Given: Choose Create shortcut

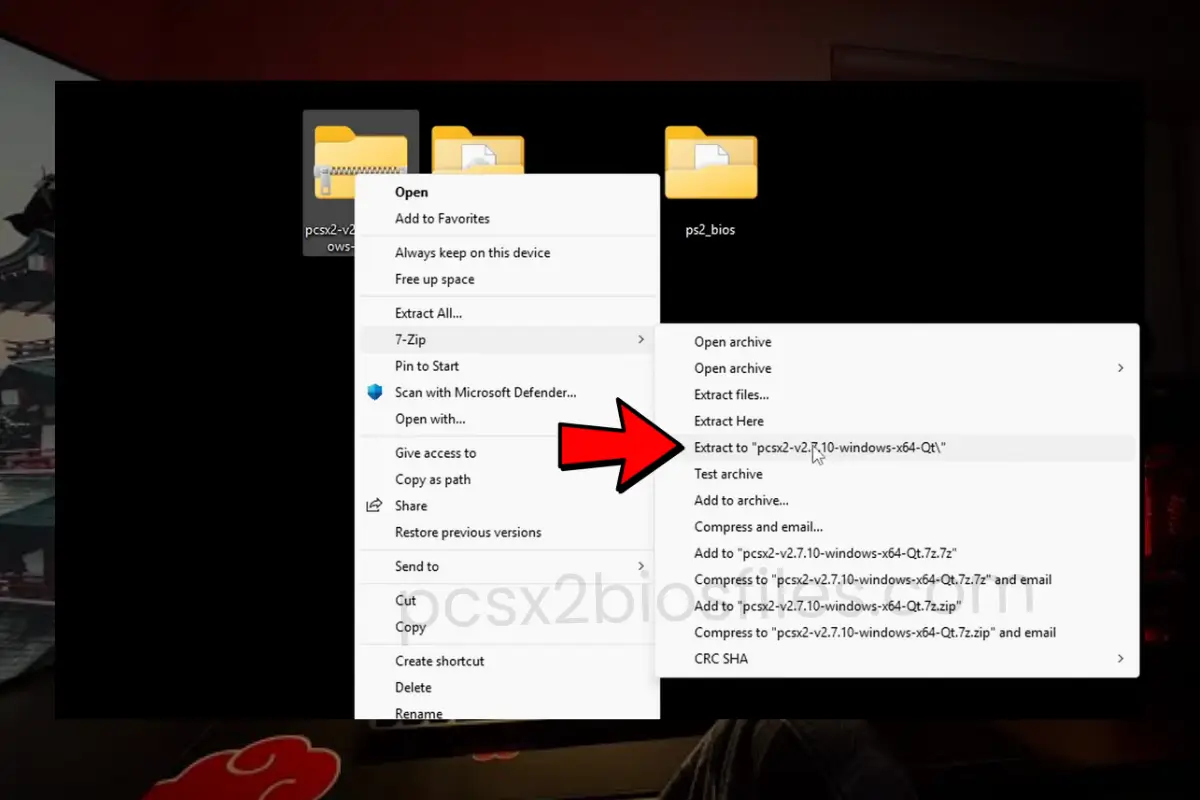Looking at the screenshot, I should (439, 661).
